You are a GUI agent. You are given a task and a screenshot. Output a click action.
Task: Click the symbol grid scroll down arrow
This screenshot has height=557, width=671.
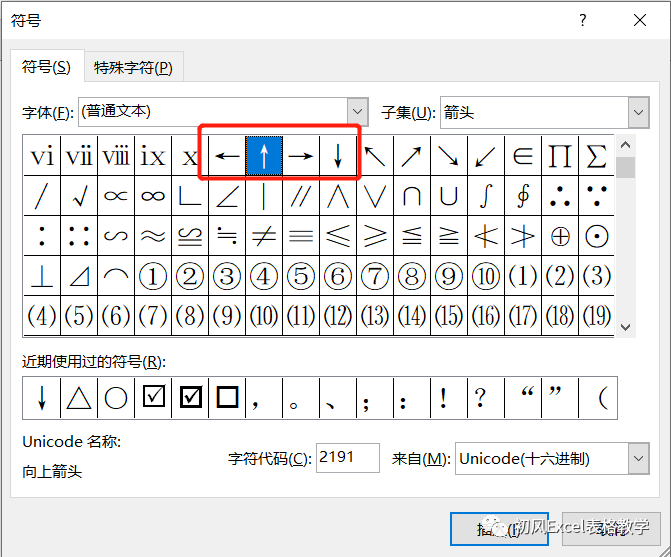pos(625,327)
